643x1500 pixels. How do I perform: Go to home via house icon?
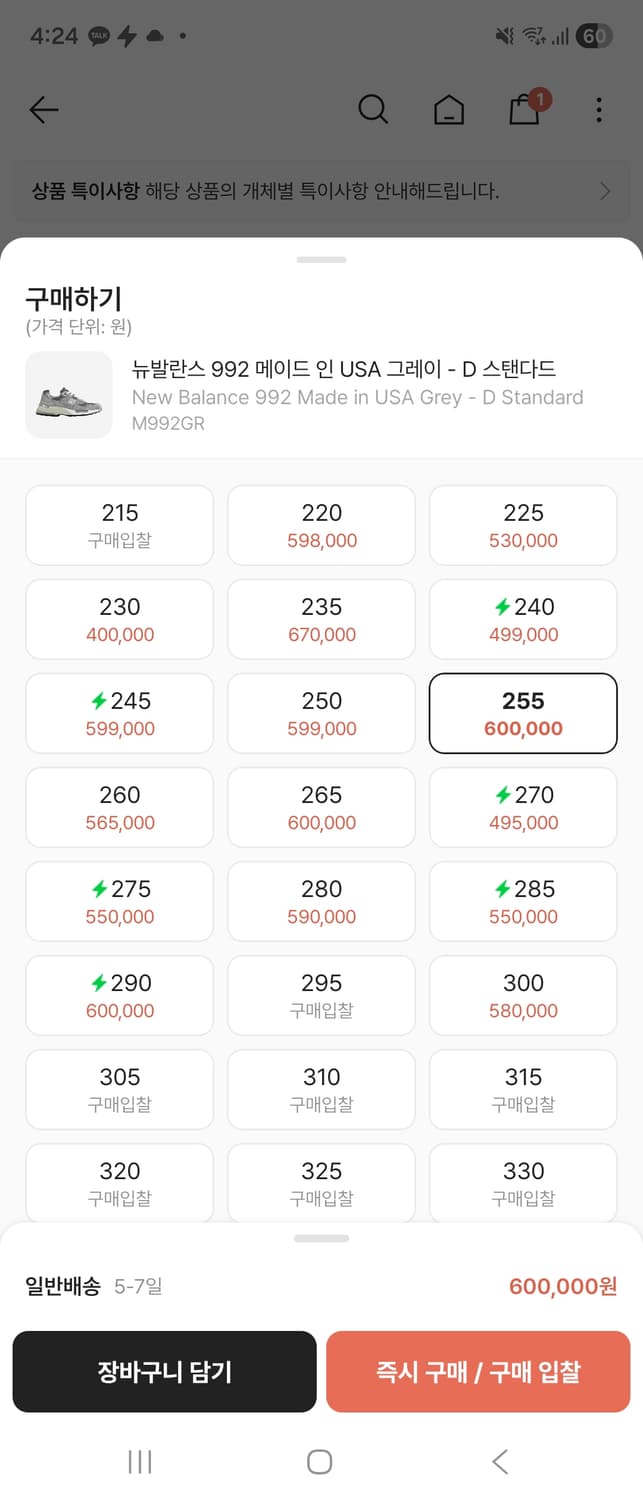tap(449, 110)
